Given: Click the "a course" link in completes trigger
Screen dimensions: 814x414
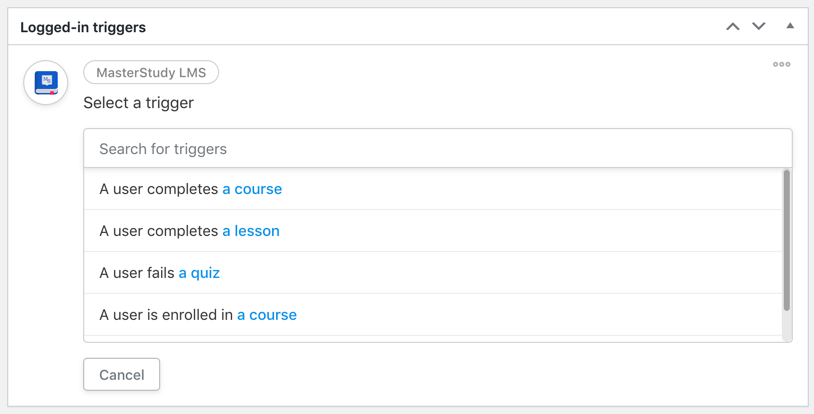Looking at the screenshot, I should pos(252,189).
